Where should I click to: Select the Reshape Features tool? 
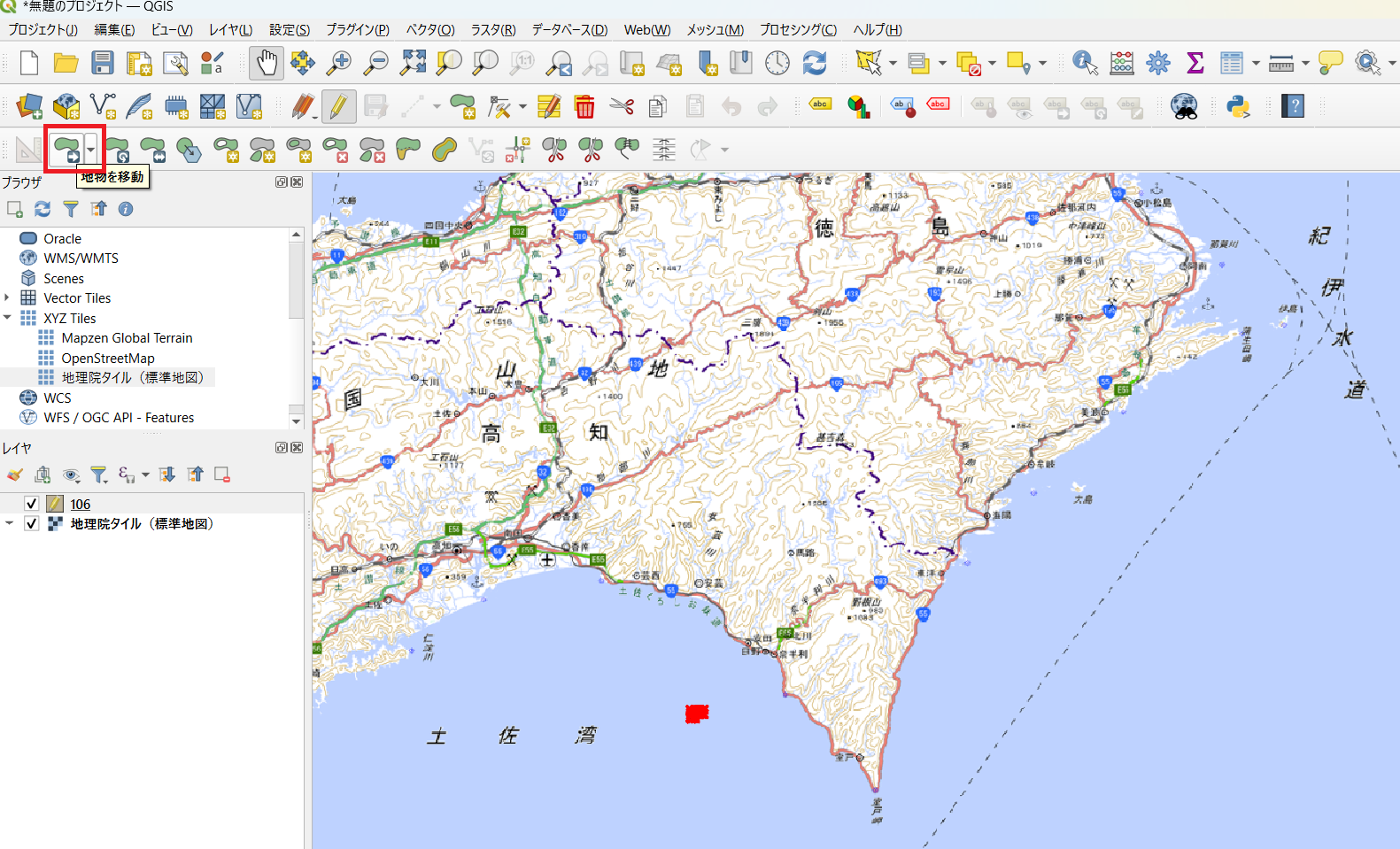[x=407, y=150]
